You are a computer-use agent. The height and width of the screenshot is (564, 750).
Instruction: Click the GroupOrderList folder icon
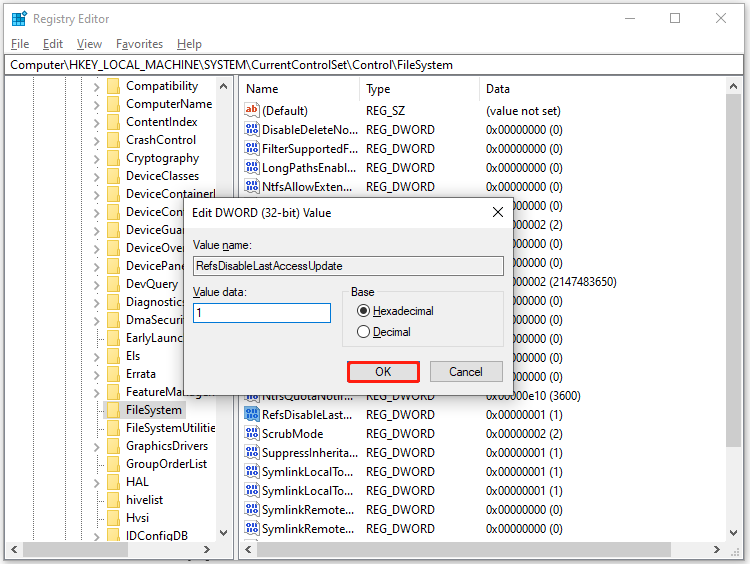(113, 464)
